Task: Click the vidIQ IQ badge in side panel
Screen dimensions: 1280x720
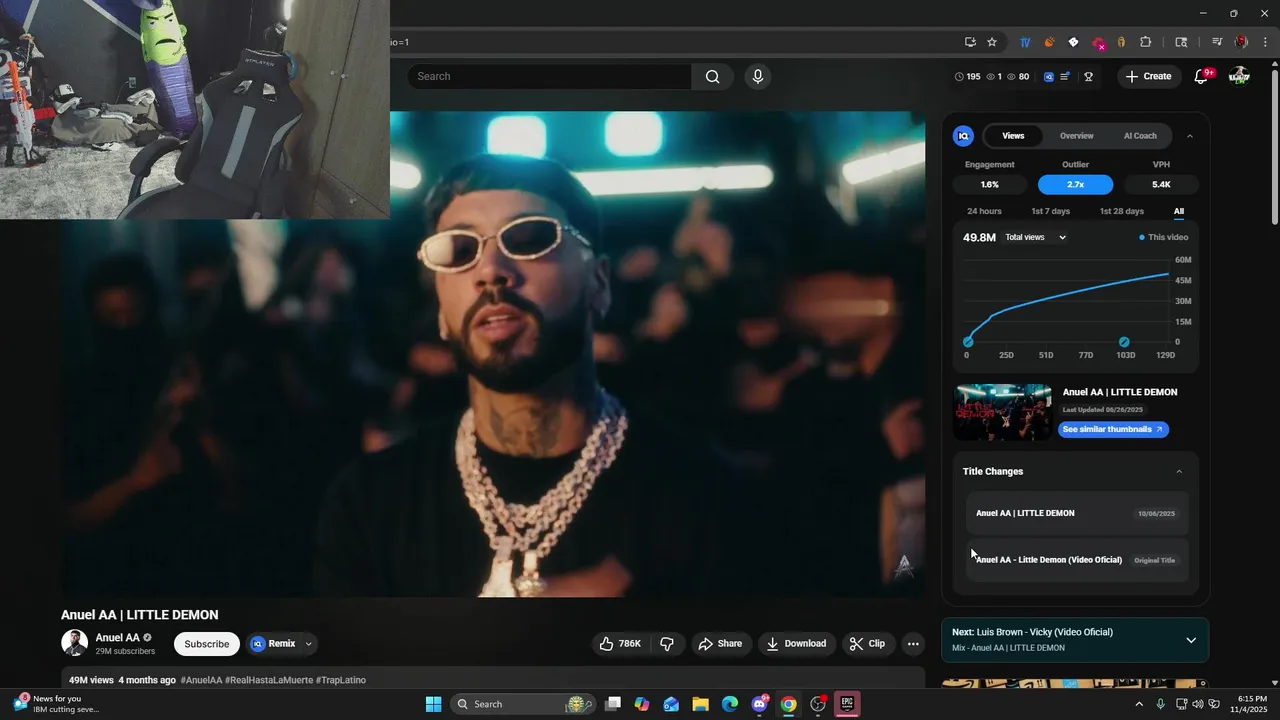Action: [x=963, y=136]
